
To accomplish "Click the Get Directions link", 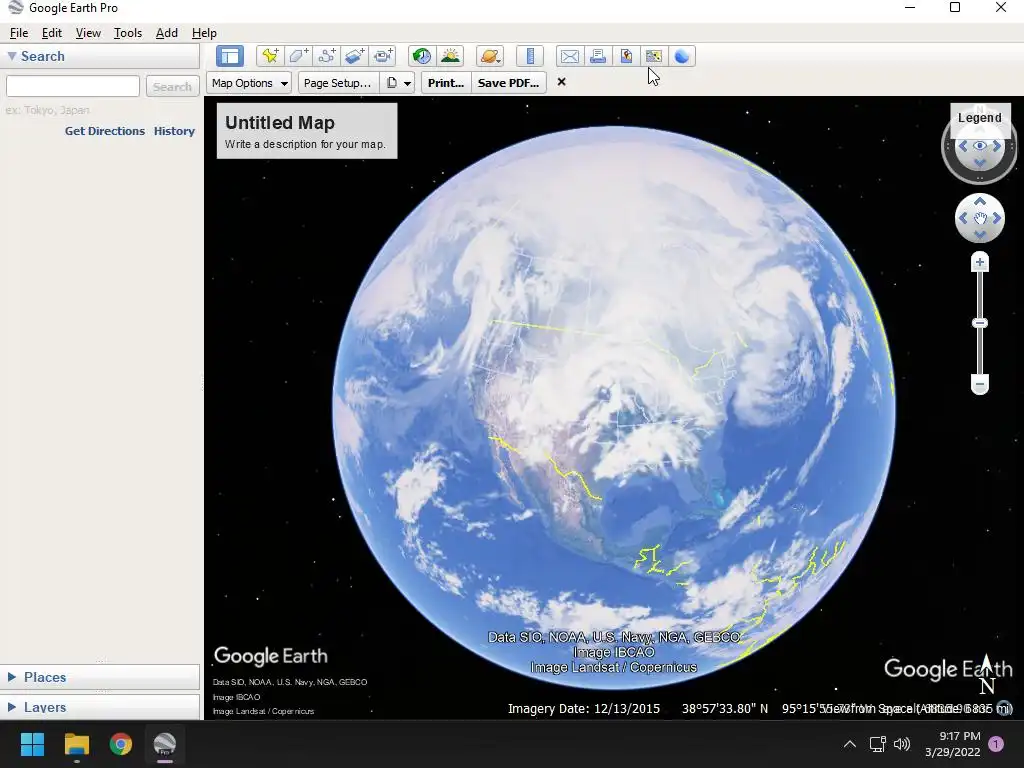I will tap(104, 131).
